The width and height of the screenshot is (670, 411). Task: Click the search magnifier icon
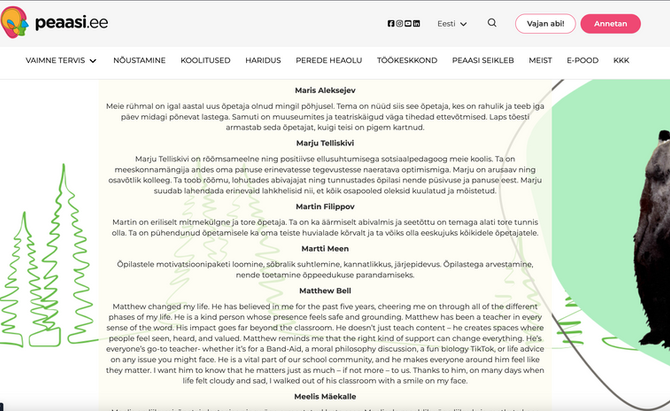click(x=492, y=23)
